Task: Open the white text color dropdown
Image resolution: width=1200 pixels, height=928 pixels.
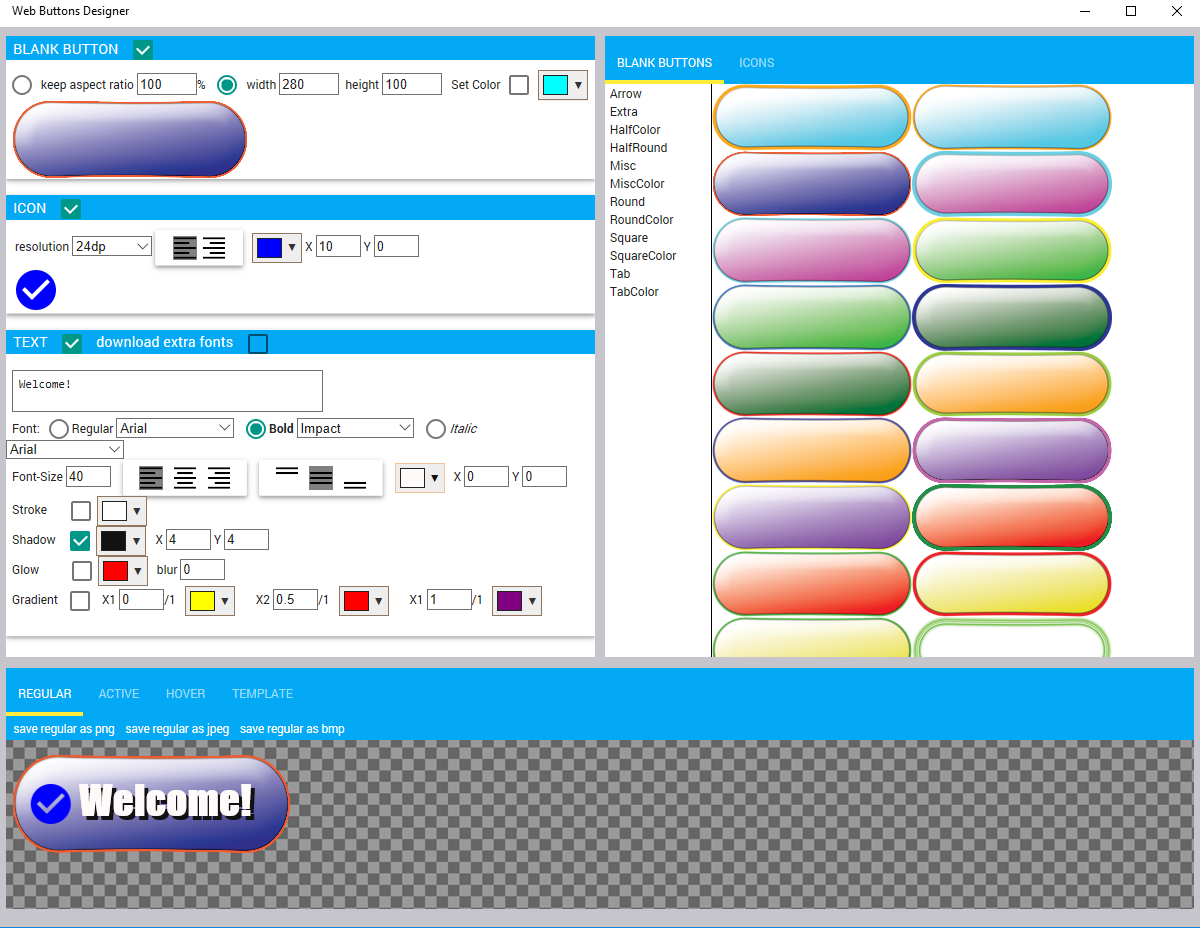Action: click(420, 478)
